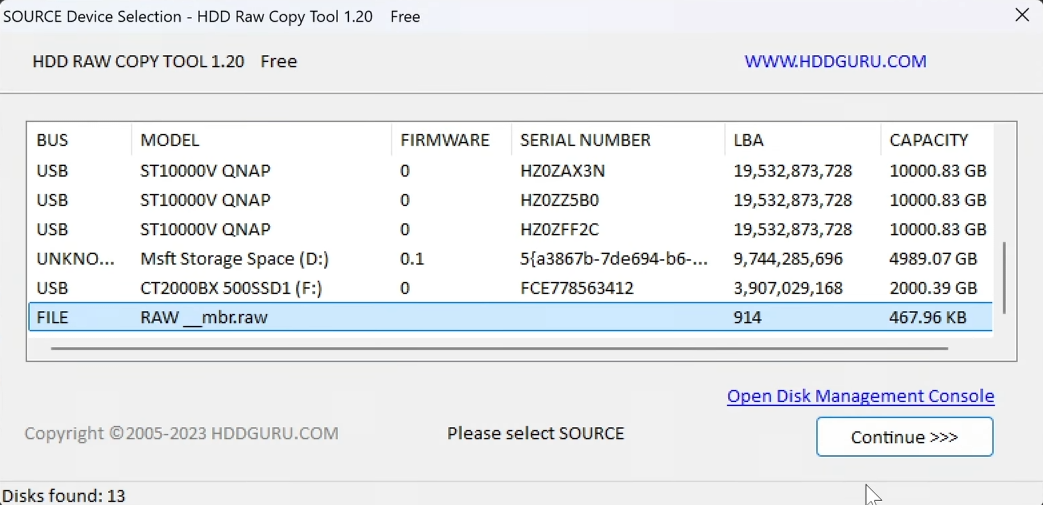Click the LBA value 9,744,285,696
The width and height of the screenshot is (1043, 505).
pos(788,259)
